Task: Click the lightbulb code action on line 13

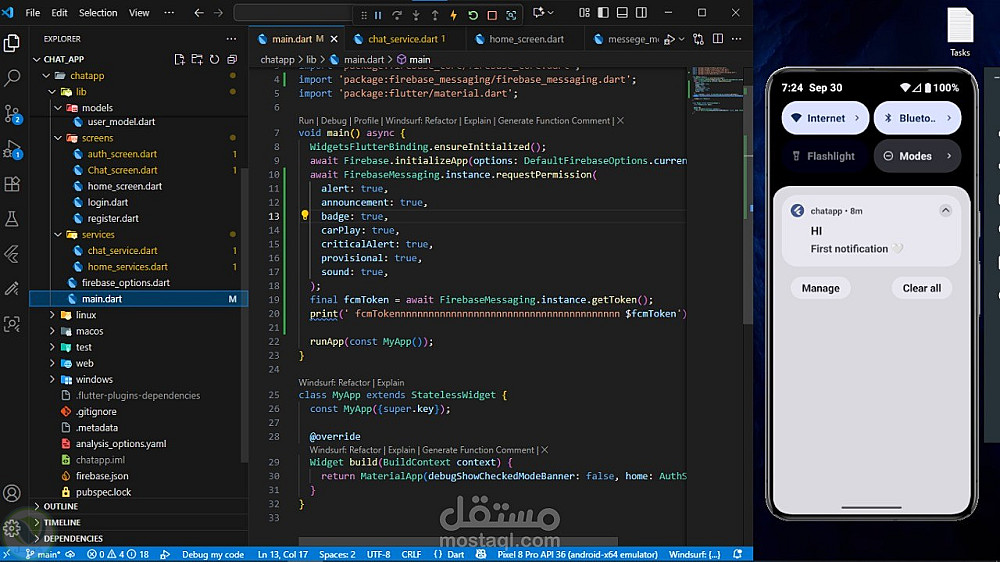Action: point(305,216)
